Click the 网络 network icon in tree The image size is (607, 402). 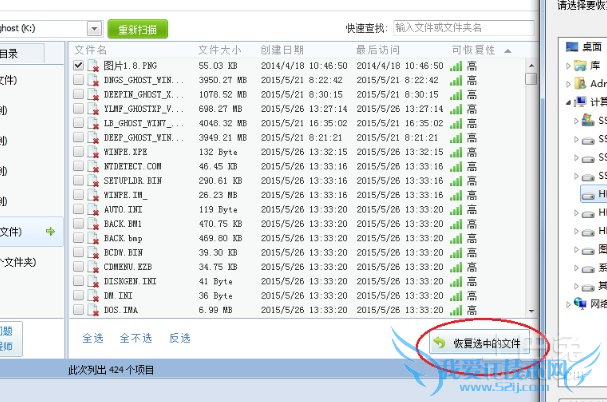[580, 303]
